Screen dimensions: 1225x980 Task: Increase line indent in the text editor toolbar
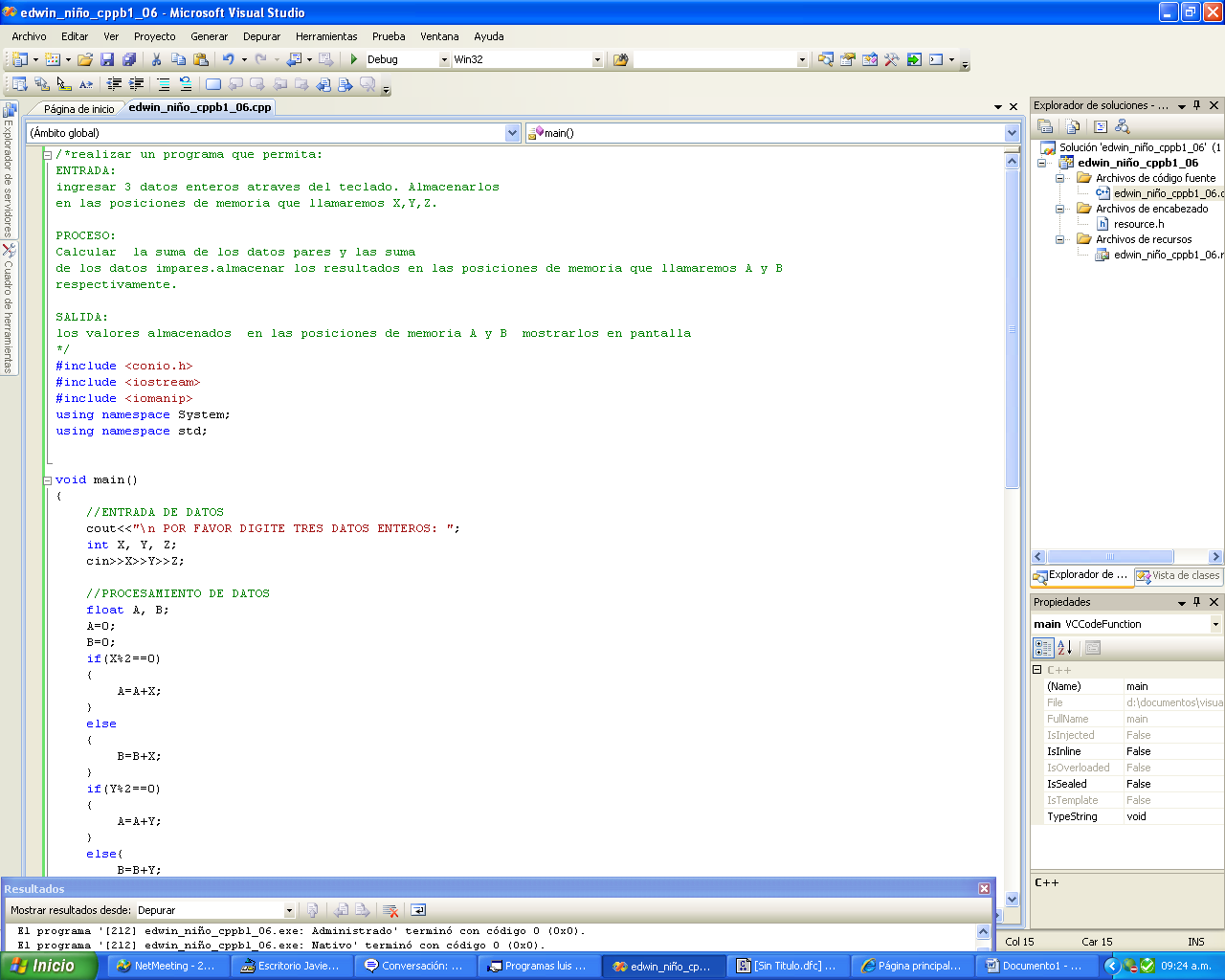click(x=137, y=84)
